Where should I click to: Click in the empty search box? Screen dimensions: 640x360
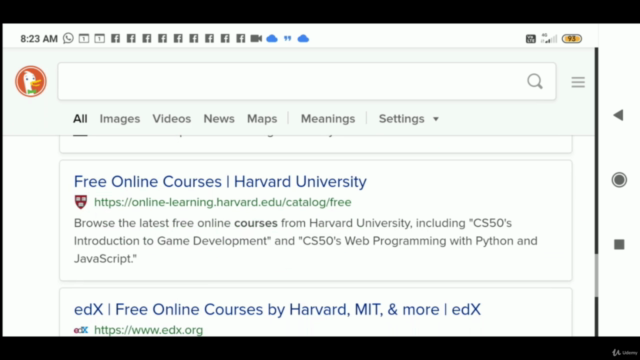pos(307,81)
